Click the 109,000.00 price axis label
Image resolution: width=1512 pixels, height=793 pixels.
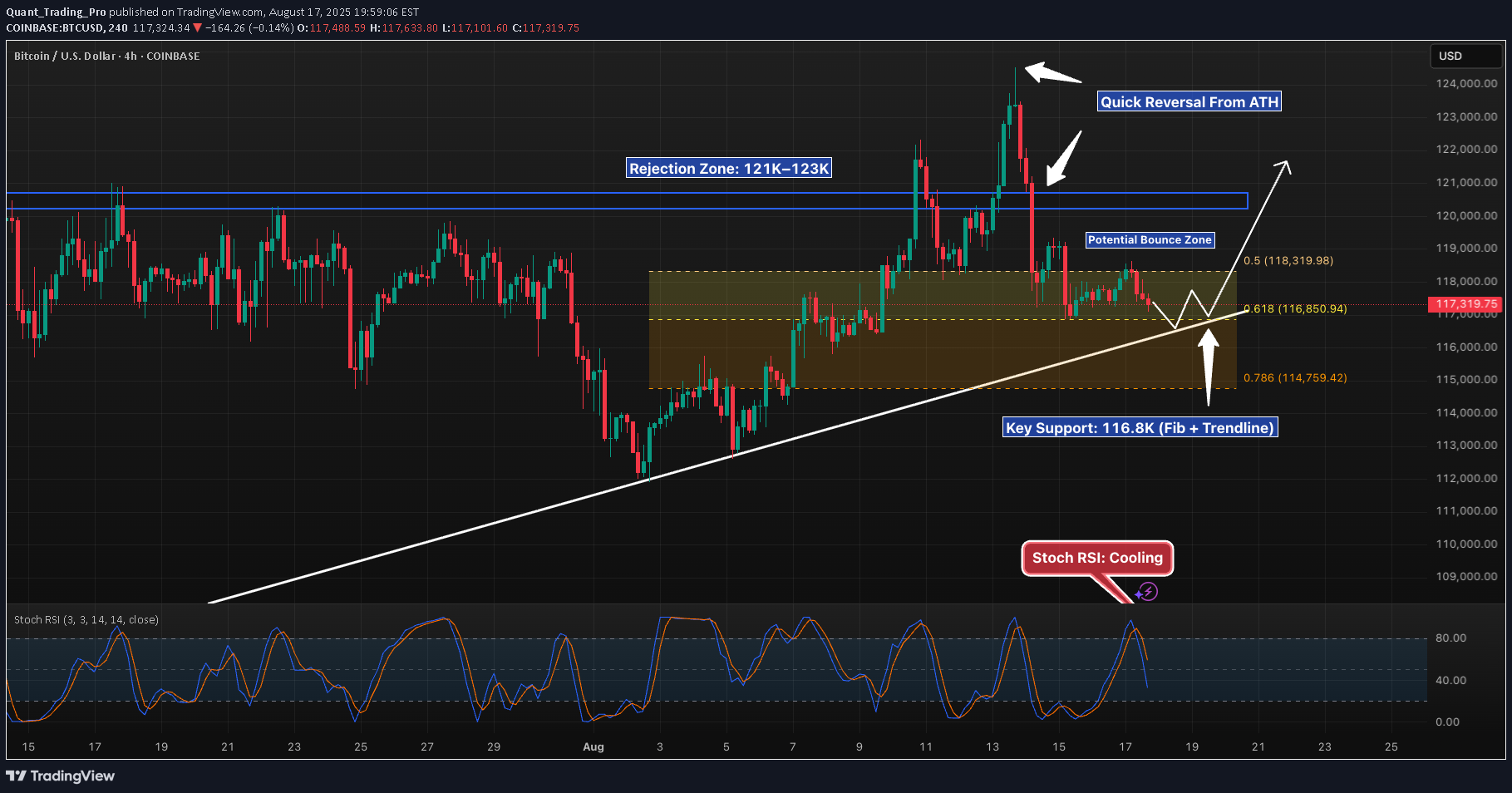tap(1466, 576)
